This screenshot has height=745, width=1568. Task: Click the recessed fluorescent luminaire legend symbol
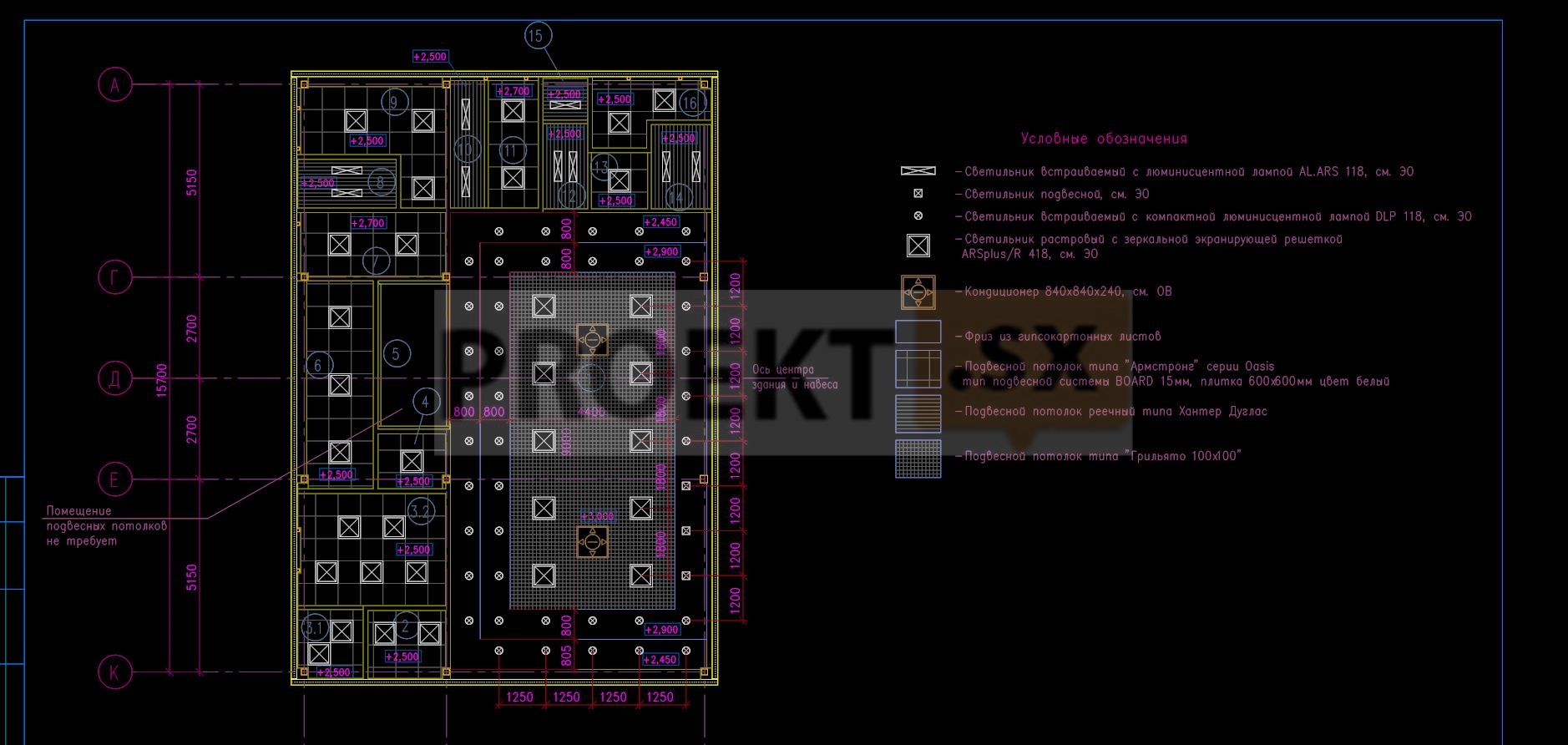click(918, 171)
